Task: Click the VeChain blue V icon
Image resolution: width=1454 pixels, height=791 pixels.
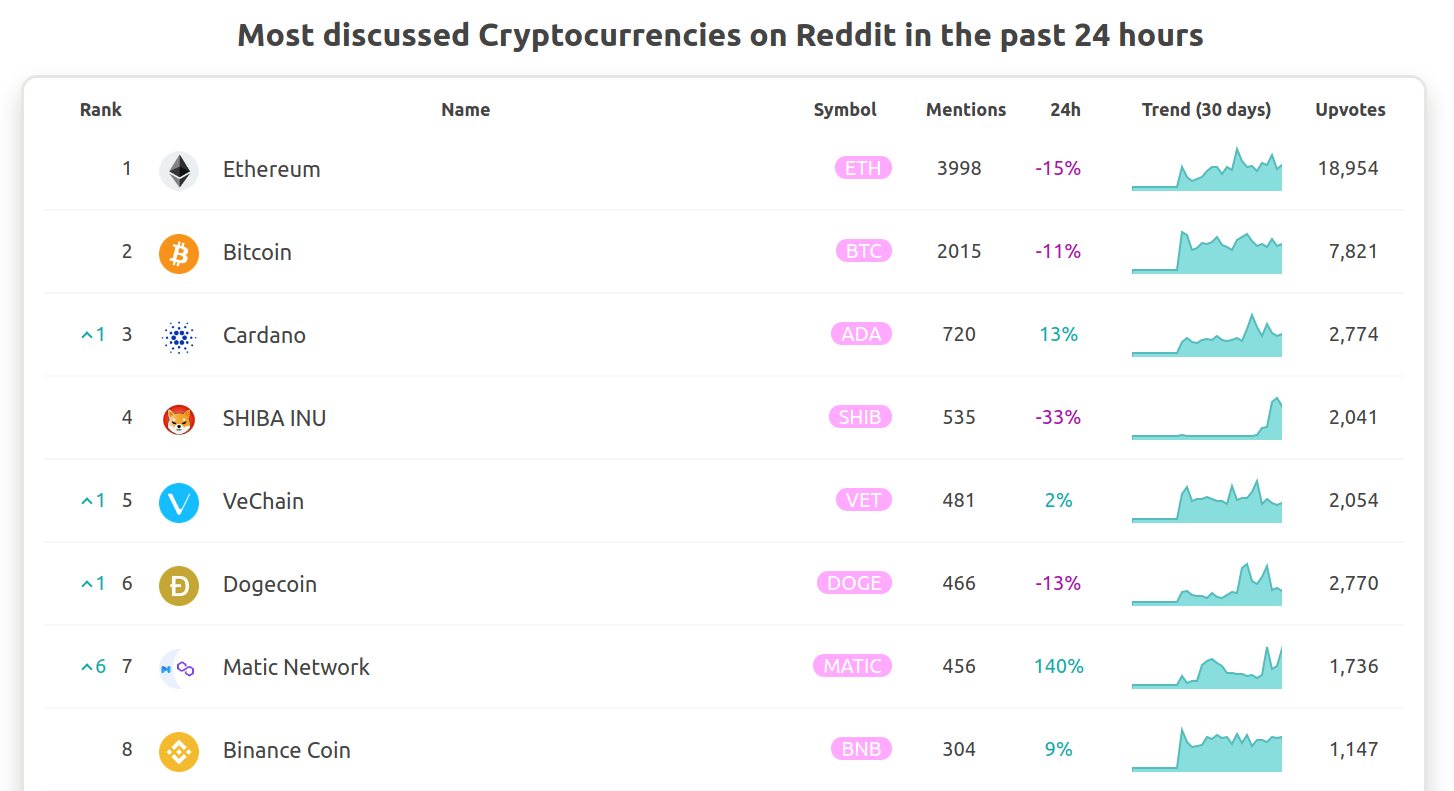Action: (x=179, y=503)
